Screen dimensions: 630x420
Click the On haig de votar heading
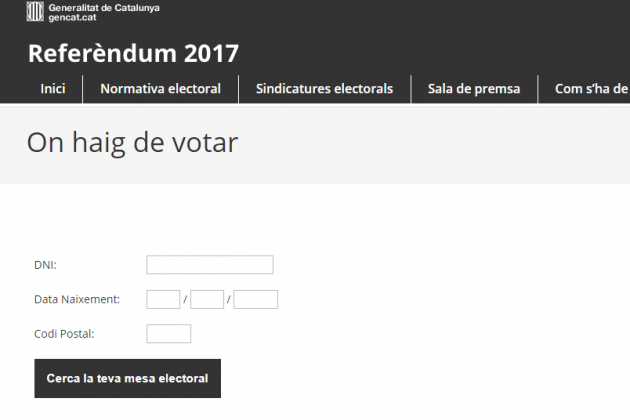point(132,142)
